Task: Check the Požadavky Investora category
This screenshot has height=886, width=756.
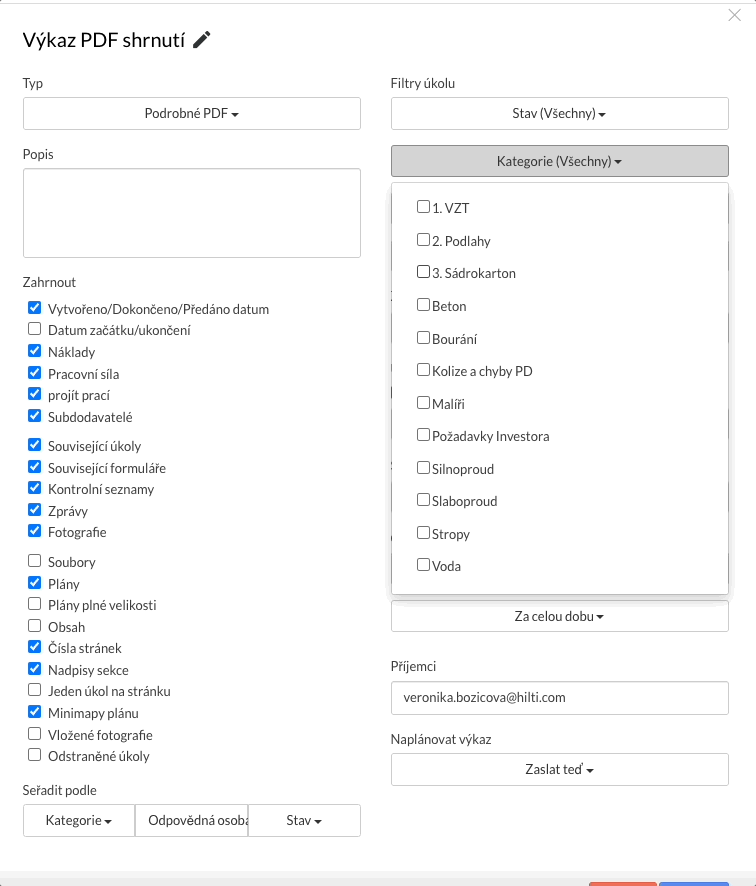Action: point(423,435)
